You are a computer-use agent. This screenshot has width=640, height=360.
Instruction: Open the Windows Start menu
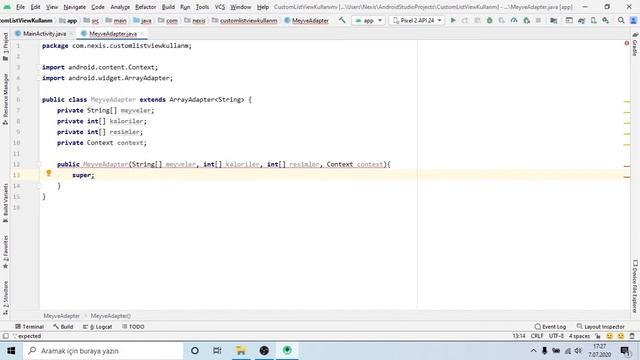[11, 351]
